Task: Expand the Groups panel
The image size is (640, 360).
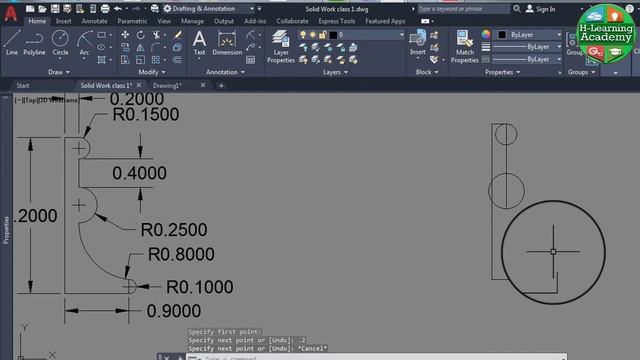Action: 581,72
